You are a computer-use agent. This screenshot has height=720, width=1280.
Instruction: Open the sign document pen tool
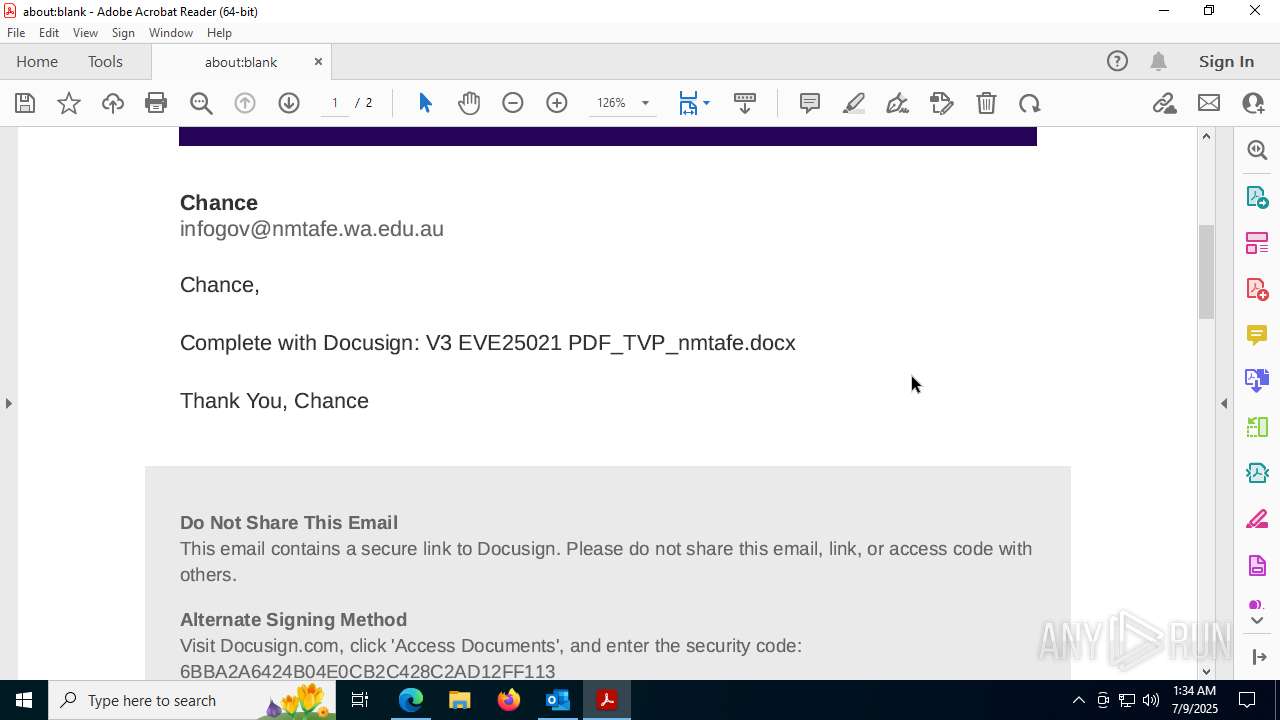pyautogui.click(x=898, y=103)
